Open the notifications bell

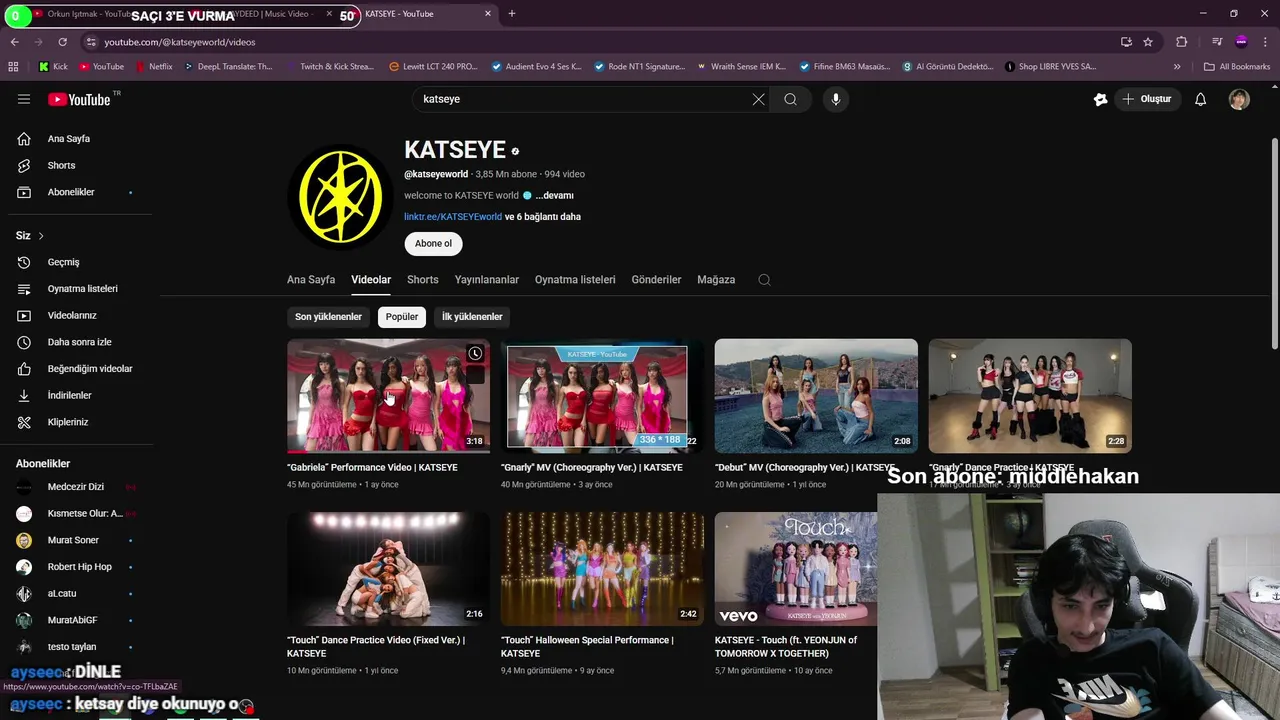[x=1201, y=99]
